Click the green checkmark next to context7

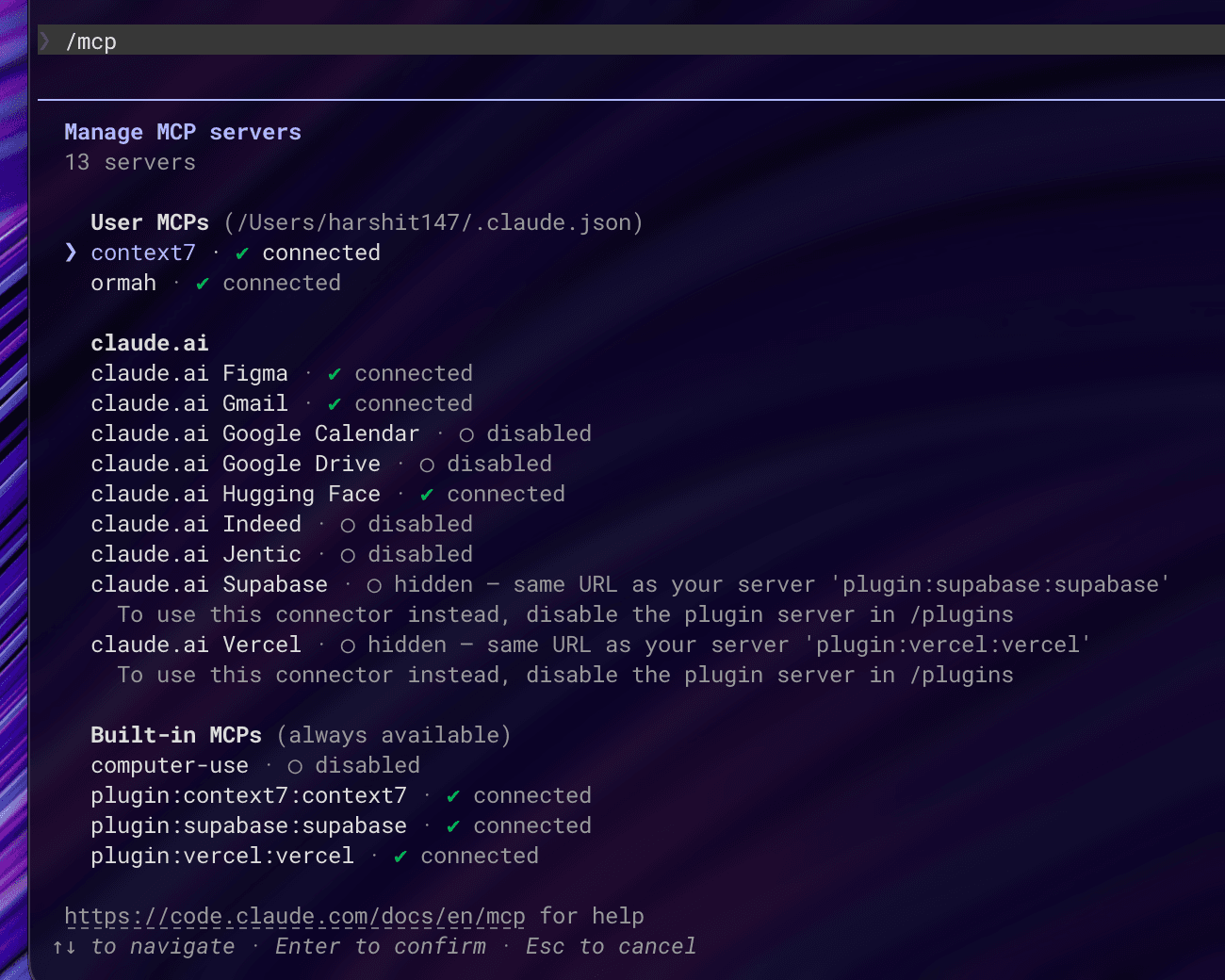(x=242, y=253)
